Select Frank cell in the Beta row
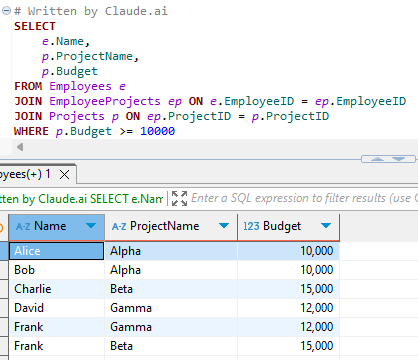 coord(57,346)
